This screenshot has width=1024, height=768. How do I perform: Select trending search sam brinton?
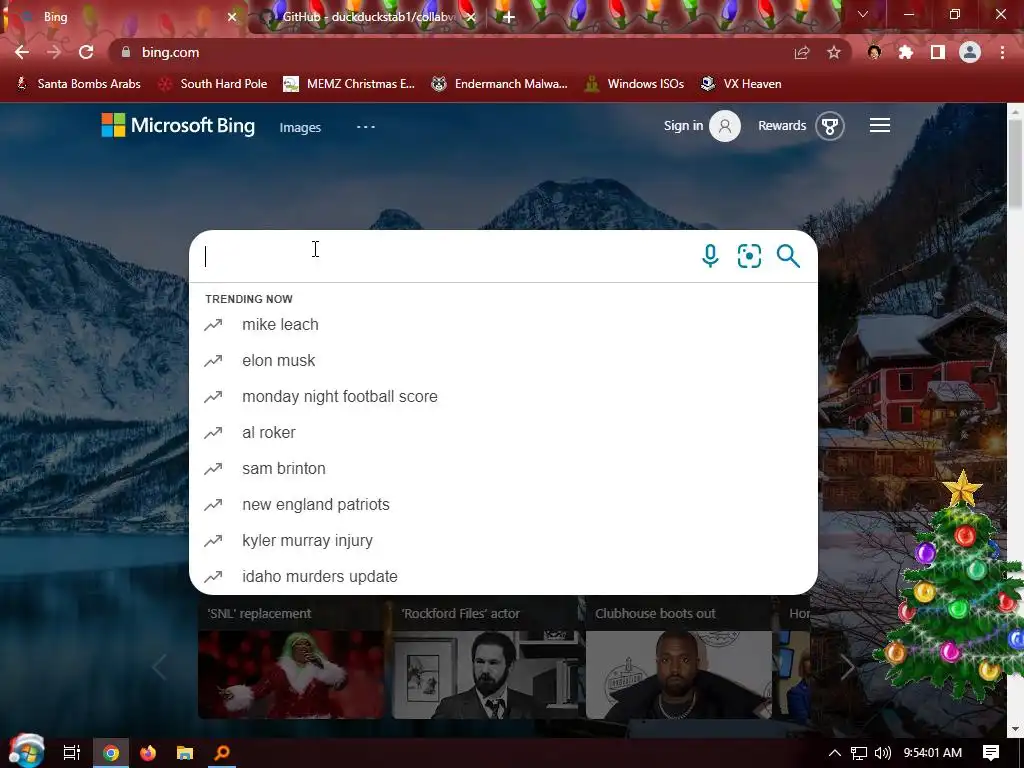(x=503, y=468)
